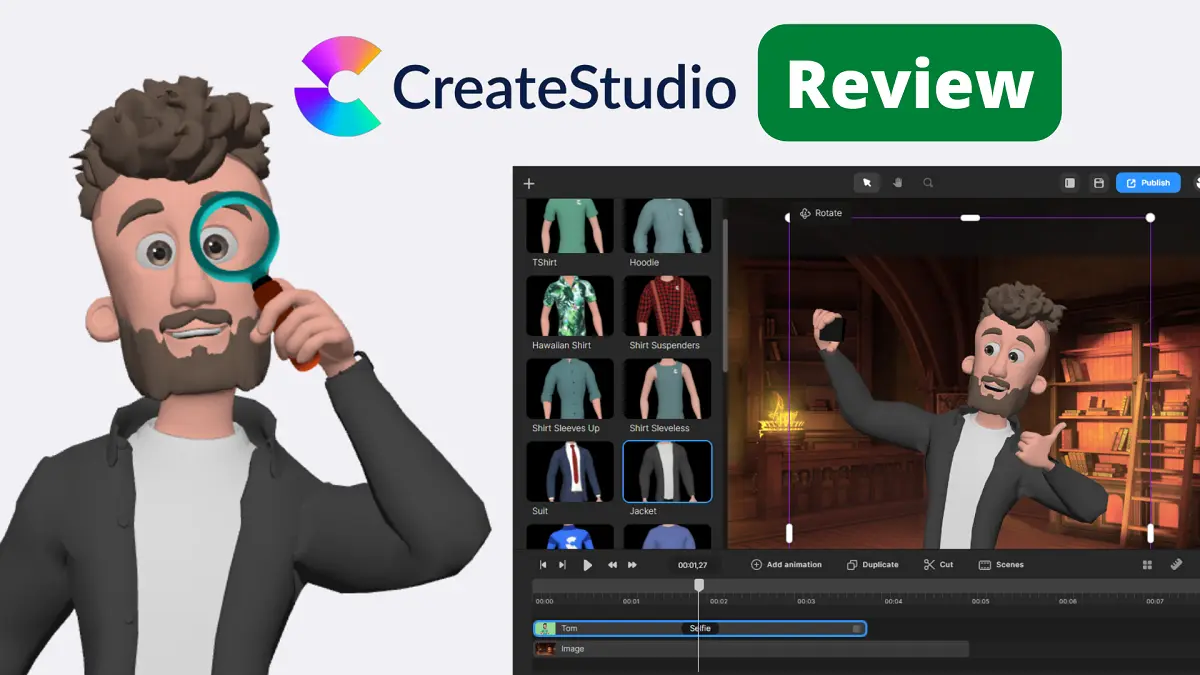The height and width of the screenshot is (675, 1200).
Task: Select the pointer/selection tool
Action: (866, 182)
